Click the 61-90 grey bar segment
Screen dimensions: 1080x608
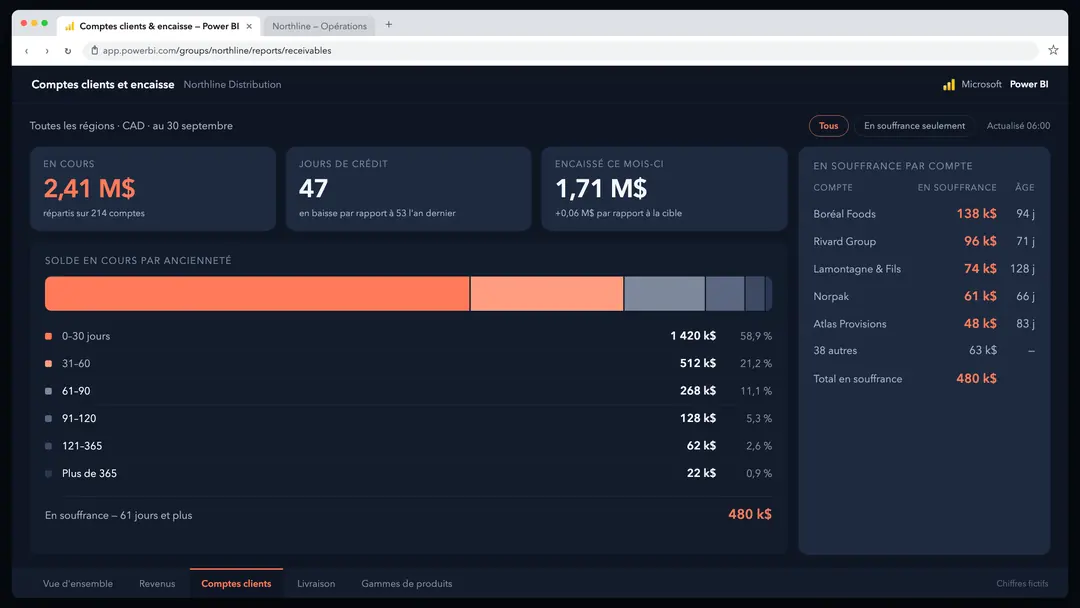tap(665, 294)
